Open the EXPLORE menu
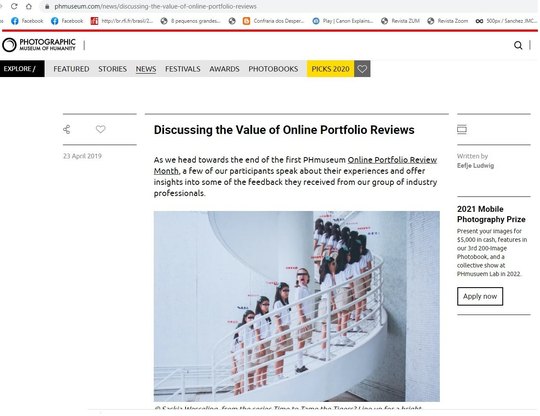Viewport: 540px width, 416px height. pyautogui.click(x=22, y=69)
